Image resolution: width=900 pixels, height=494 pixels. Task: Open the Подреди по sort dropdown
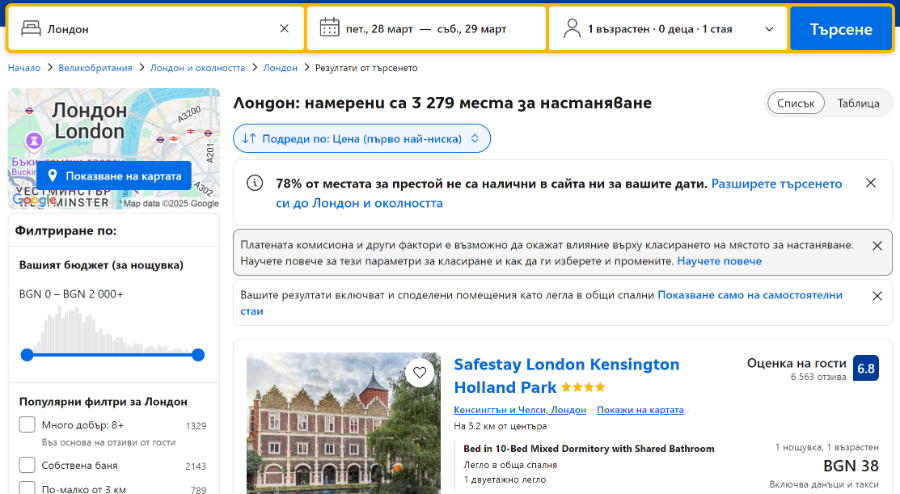pyautogui.click(x=362, y=138)
